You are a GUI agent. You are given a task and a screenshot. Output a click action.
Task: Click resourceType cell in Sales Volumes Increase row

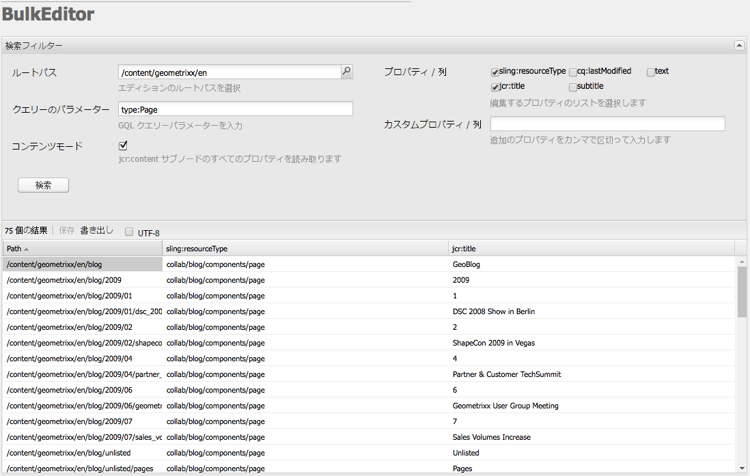(305, 437)
